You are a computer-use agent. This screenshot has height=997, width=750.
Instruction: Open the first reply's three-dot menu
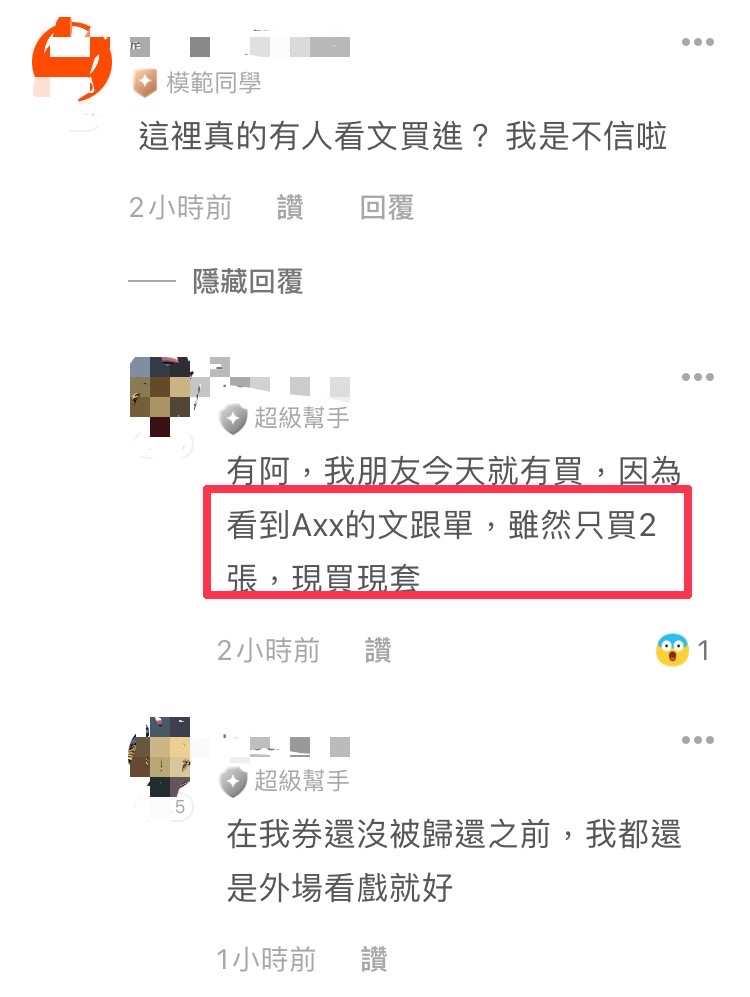click(x=697, y=377)
